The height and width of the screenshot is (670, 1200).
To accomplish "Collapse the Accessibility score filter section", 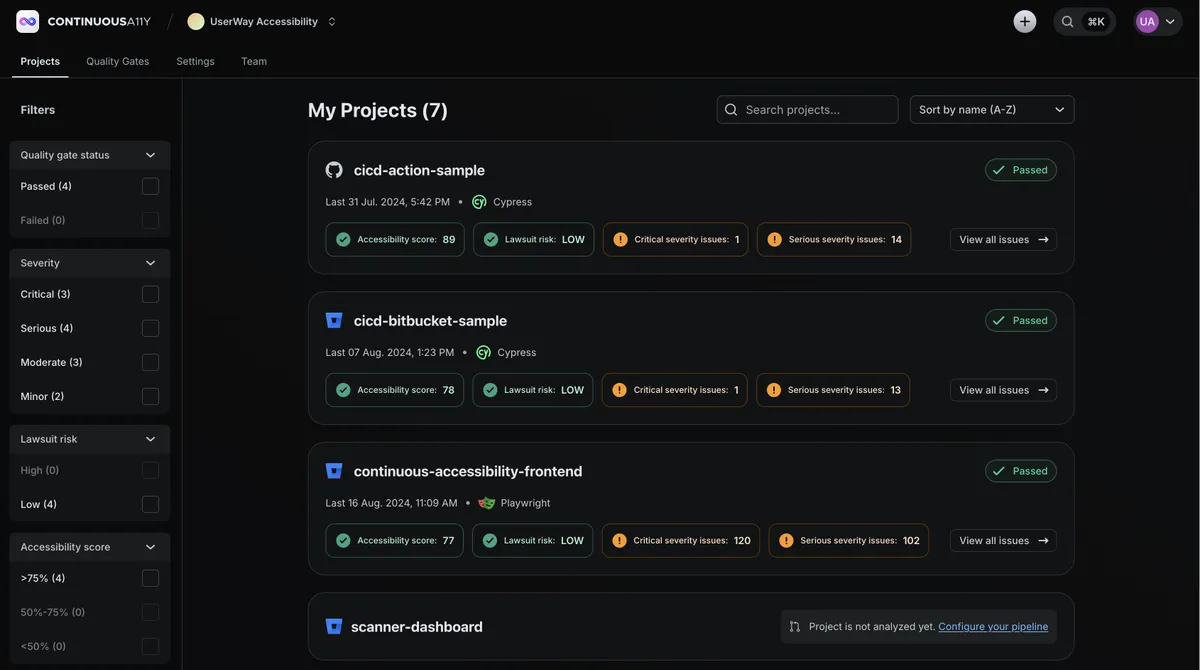I will [90, 547].
